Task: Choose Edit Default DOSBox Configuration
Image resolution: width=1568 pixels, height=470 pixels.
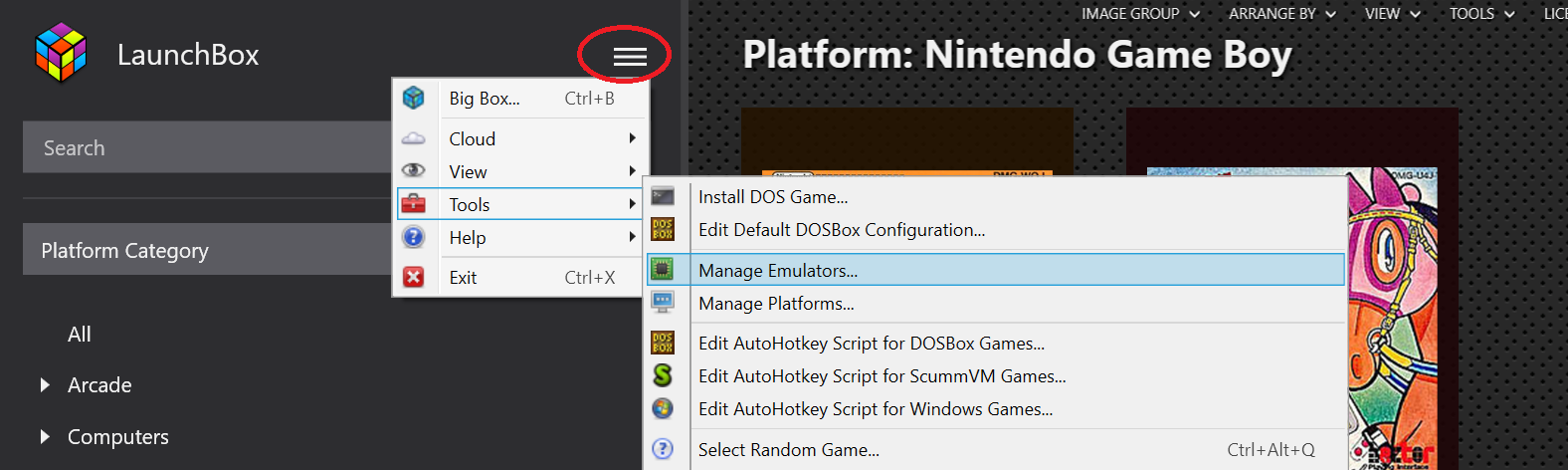Action: (996, 230)
